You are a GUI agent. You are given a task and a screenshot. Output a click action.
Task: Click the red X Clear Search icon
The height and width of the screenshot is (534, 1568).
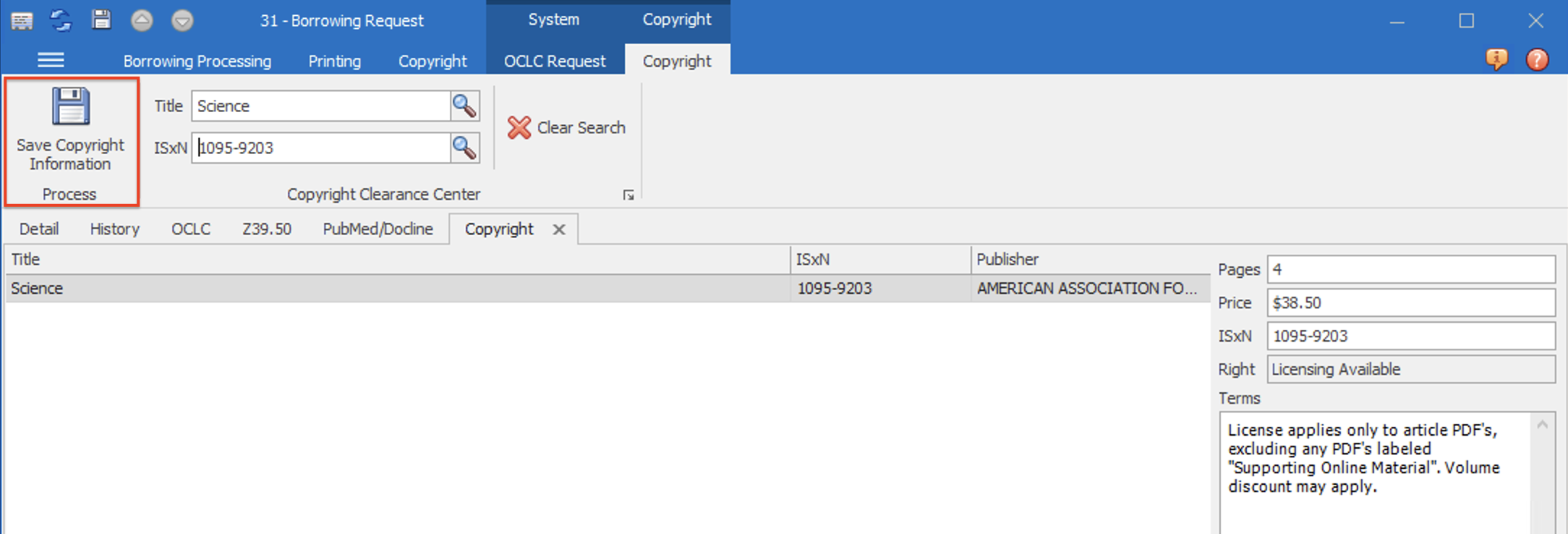pyautogui.click(x=519, y=128)
